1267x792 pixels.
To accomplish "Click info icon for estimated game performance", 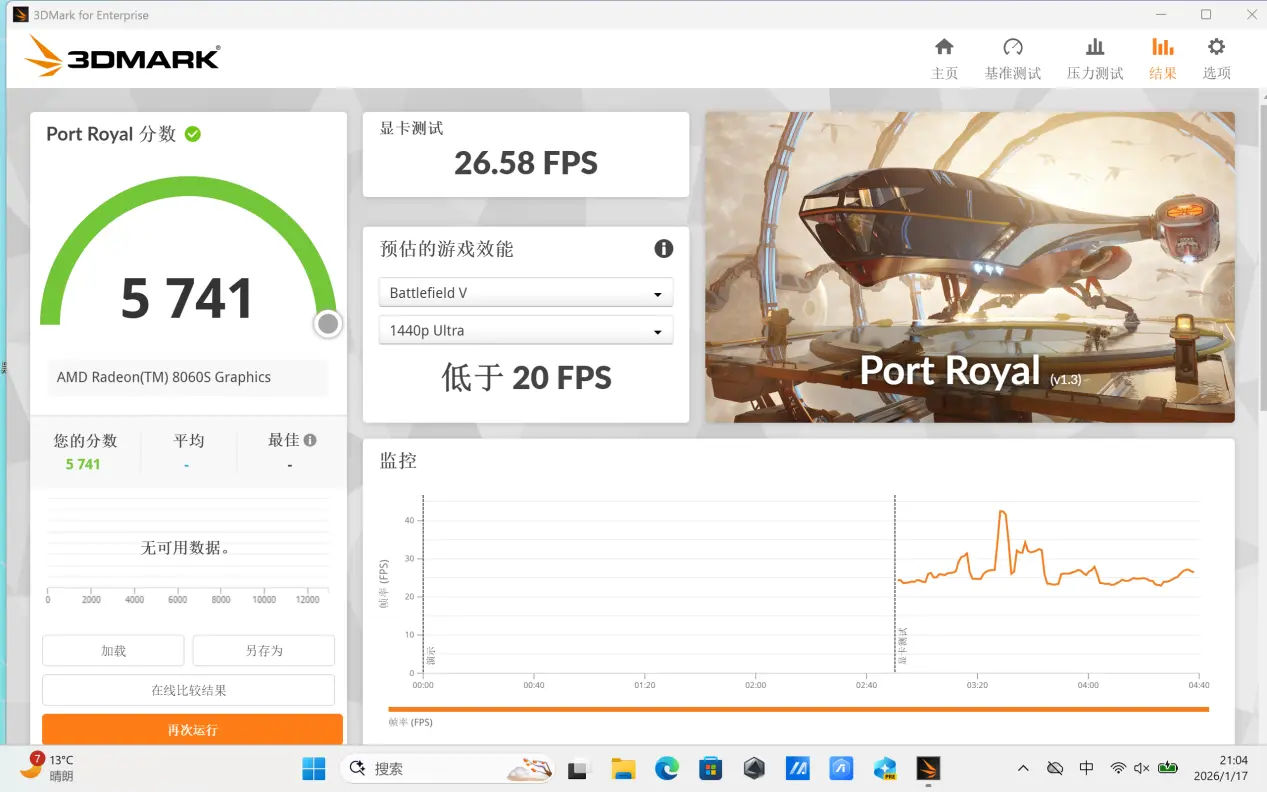I will [x=663, y=249].
